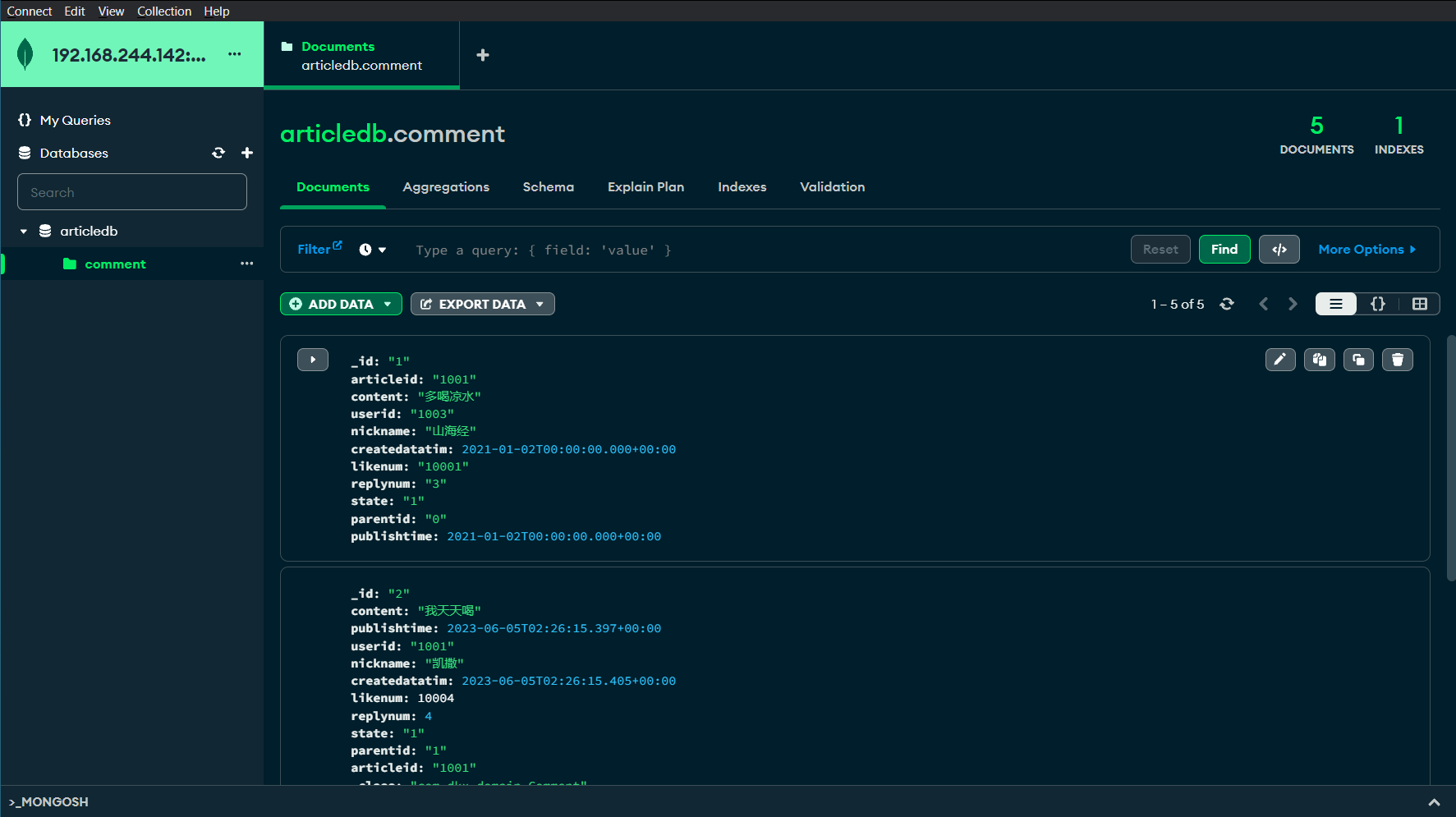Open the Help menu
Viewport: 1456px width, 817px height.
[x=217, y=11]
